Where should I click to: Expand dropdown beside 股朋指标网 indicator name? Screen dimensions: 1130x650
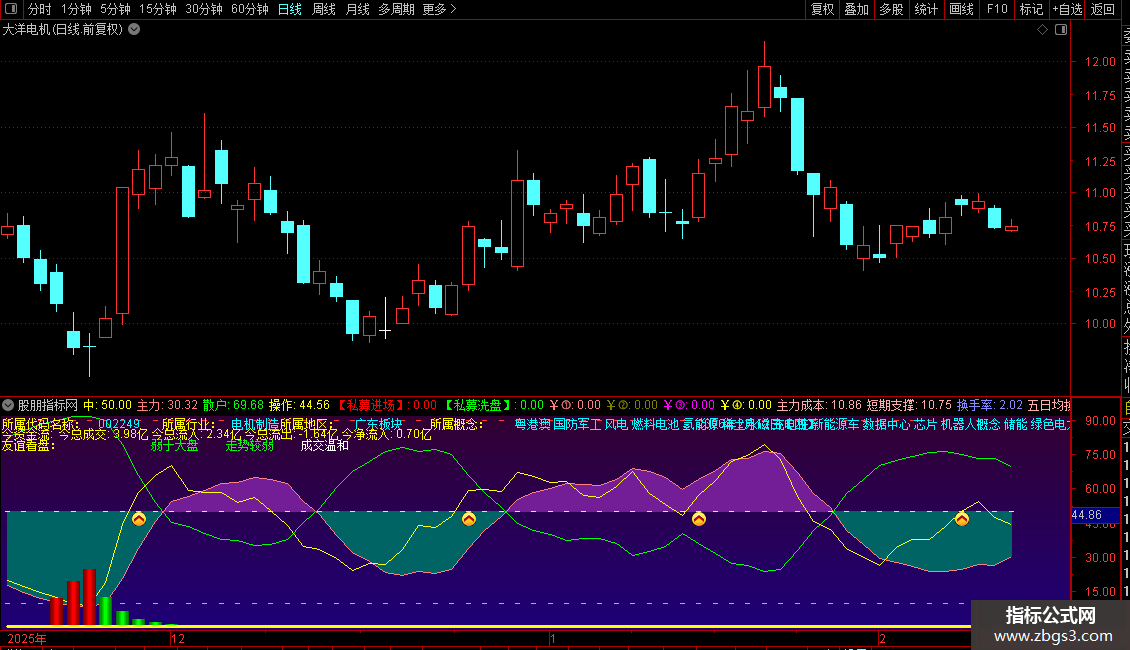[8, 405]
